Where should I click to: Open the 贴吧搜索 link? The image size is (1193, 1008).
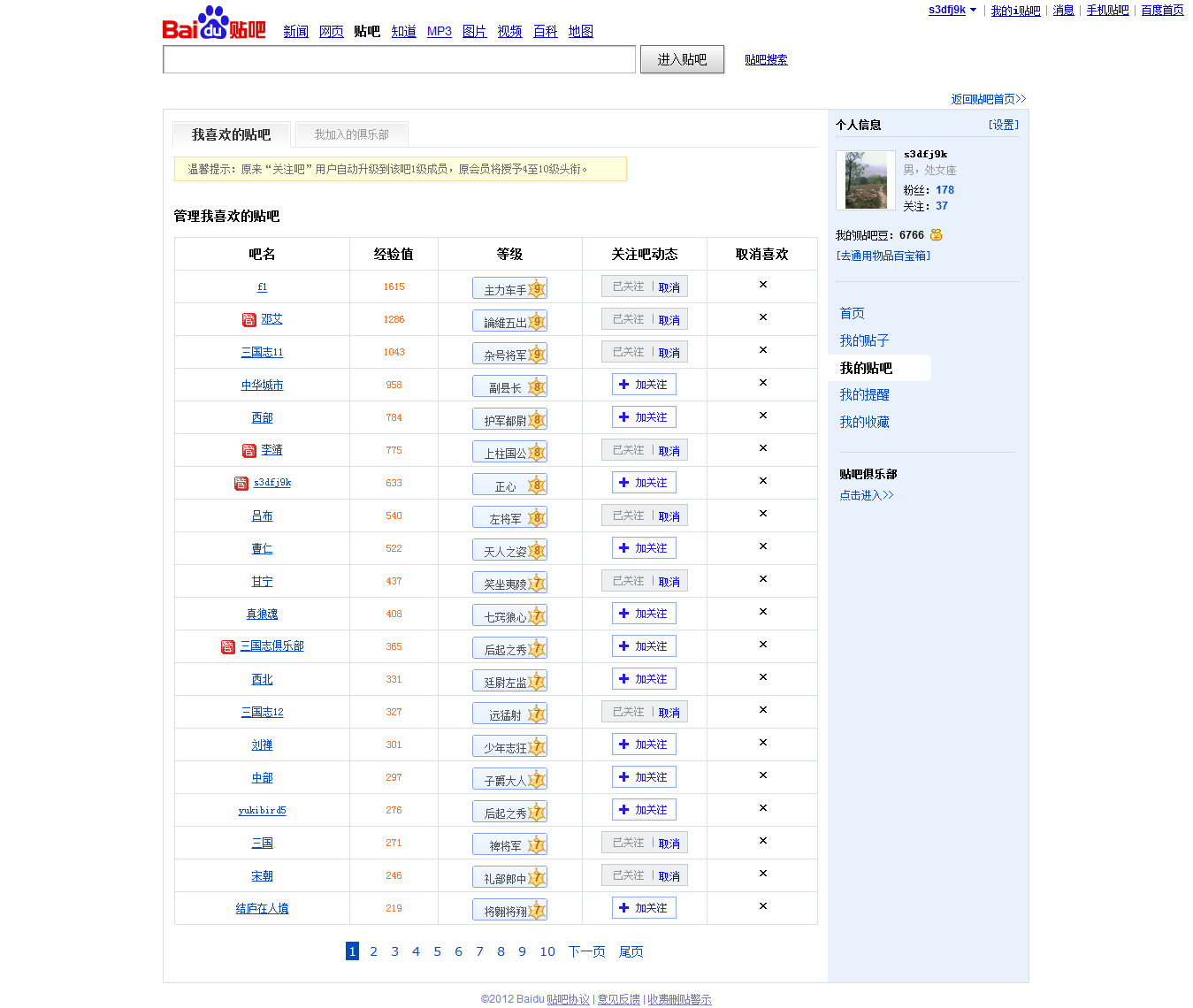click(x=766, y=60)
